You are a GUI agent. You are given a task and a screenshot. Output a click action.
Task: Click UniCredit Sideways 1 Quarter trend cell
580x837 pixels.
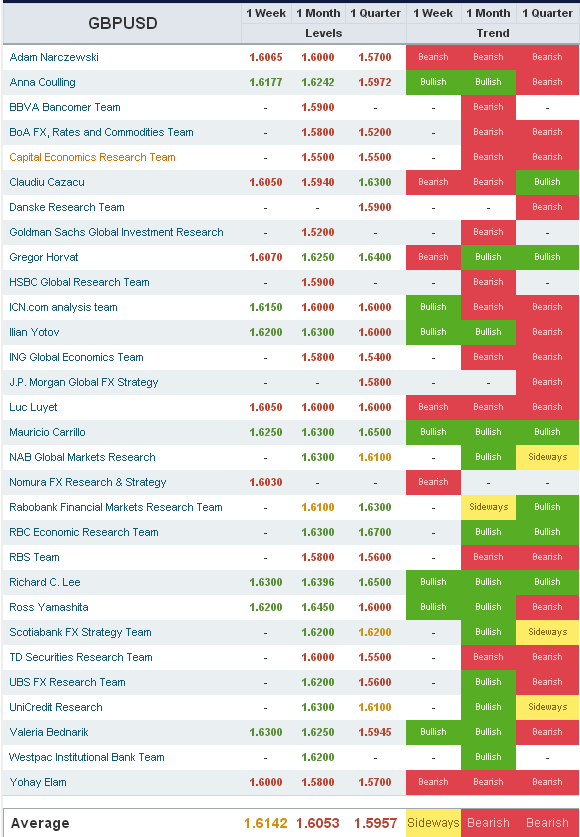pyautogui.click(x=547, y=707)
